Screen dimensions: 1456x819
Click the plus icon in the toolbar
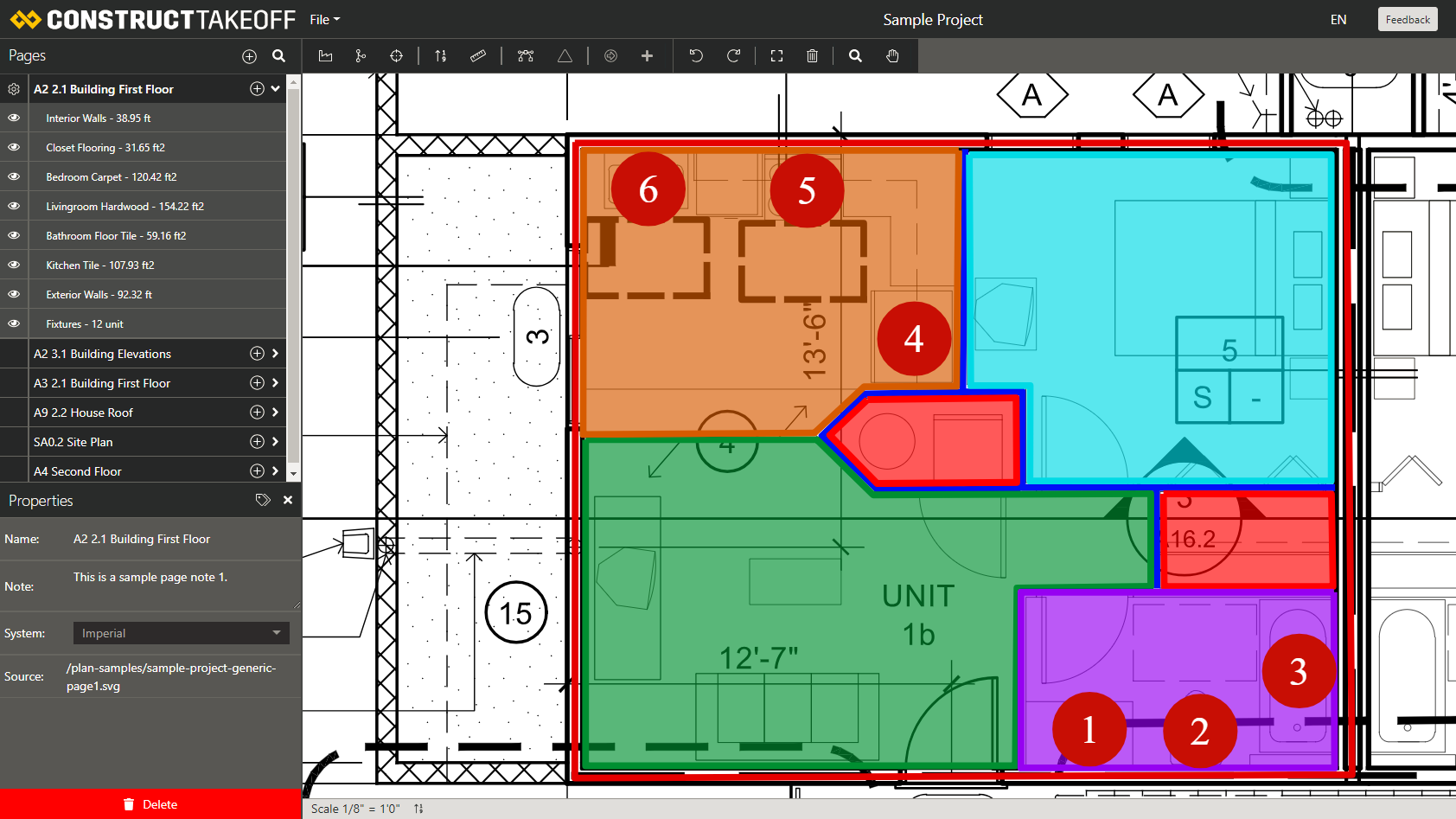[647, 56]
